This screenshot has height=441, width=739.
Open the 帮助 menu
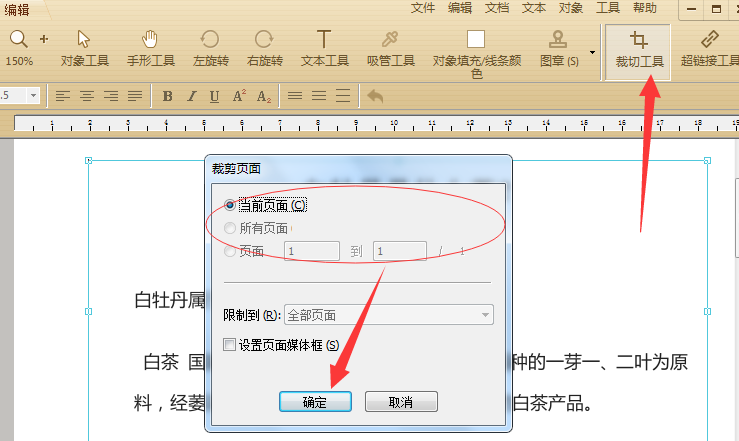tap(645, 8)
